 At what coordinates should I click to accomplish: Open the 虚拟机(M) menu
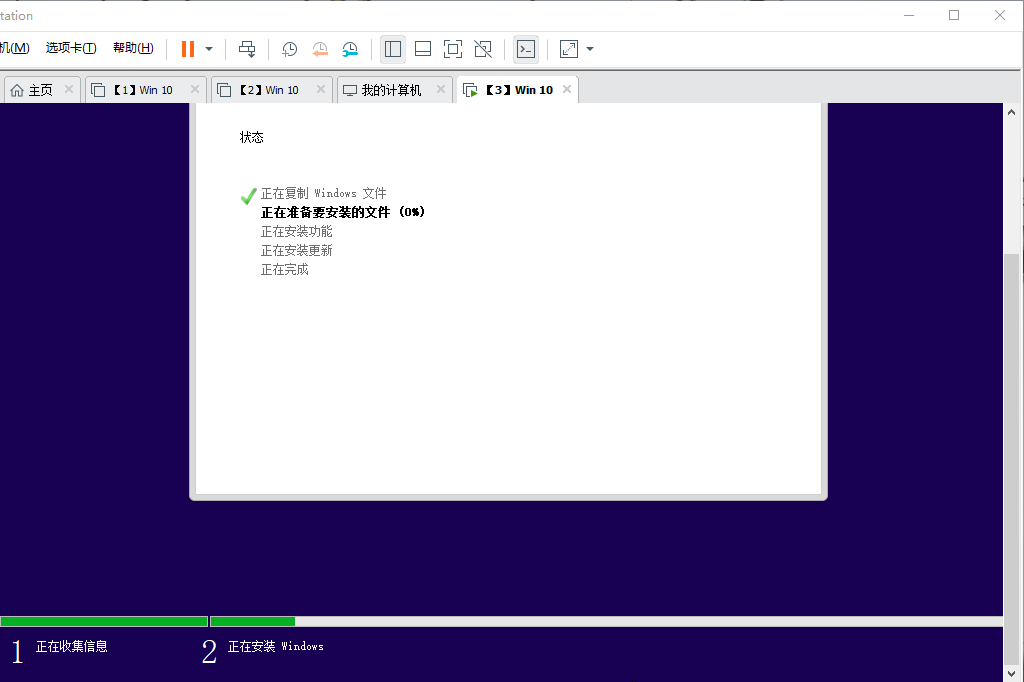[x=14, y=48]
